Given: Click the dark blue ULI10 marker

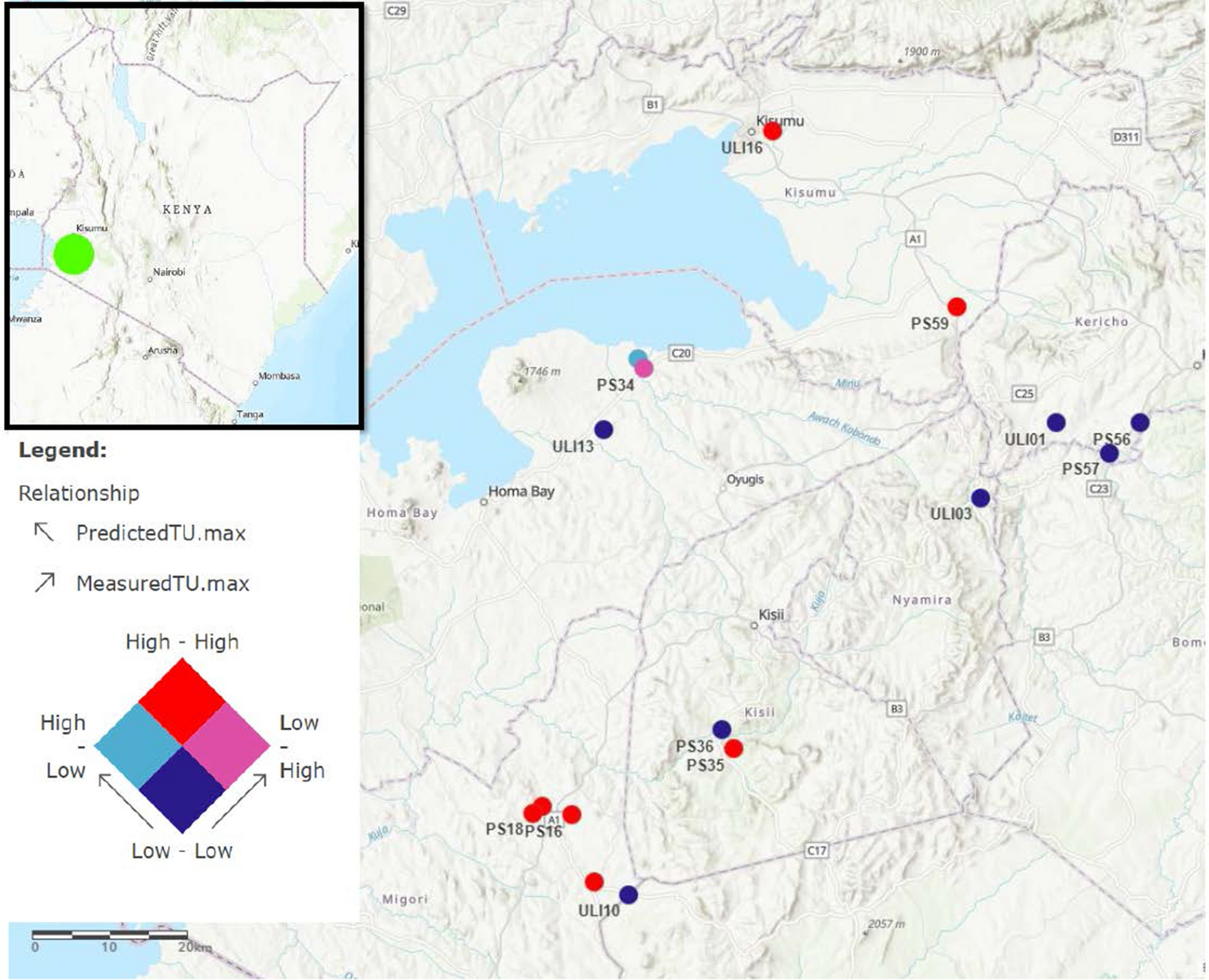Looking at the screenshot, I should click(x=628, y=894).
